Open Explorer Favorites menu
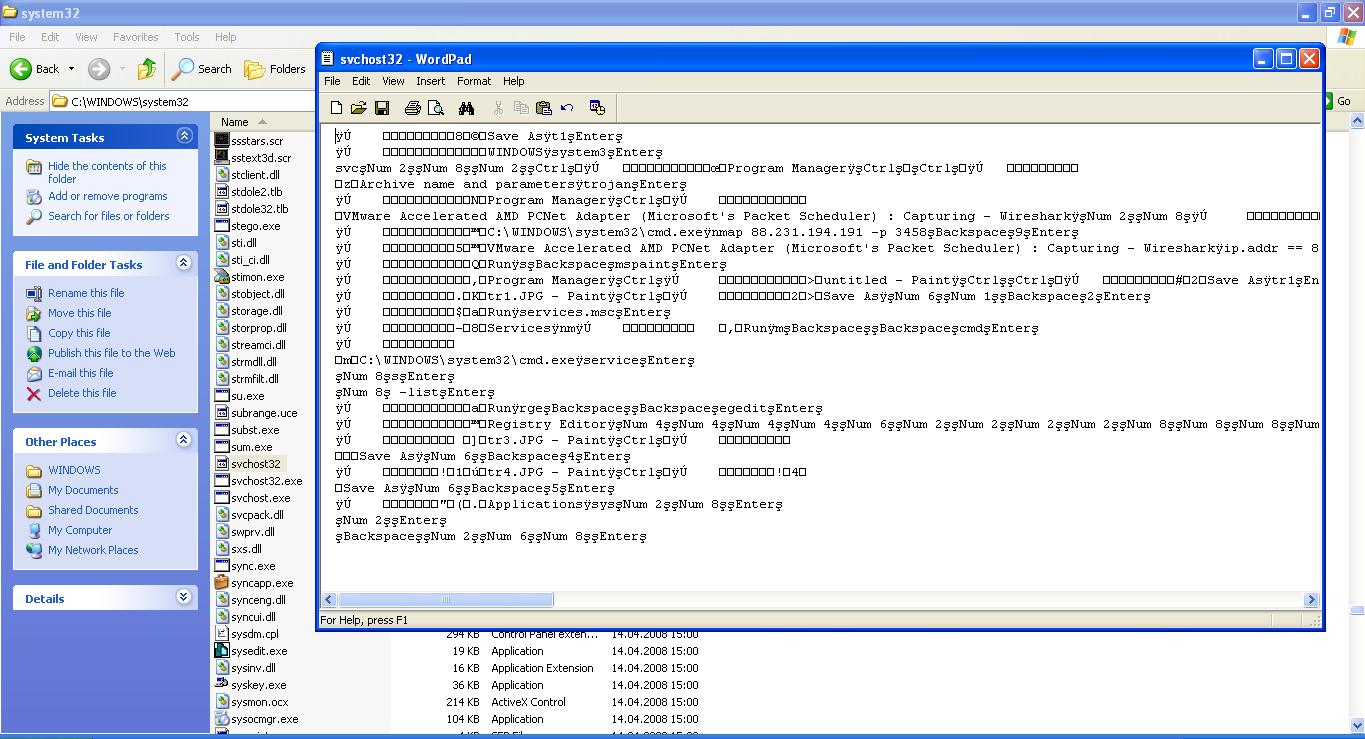 pos(135,37)
